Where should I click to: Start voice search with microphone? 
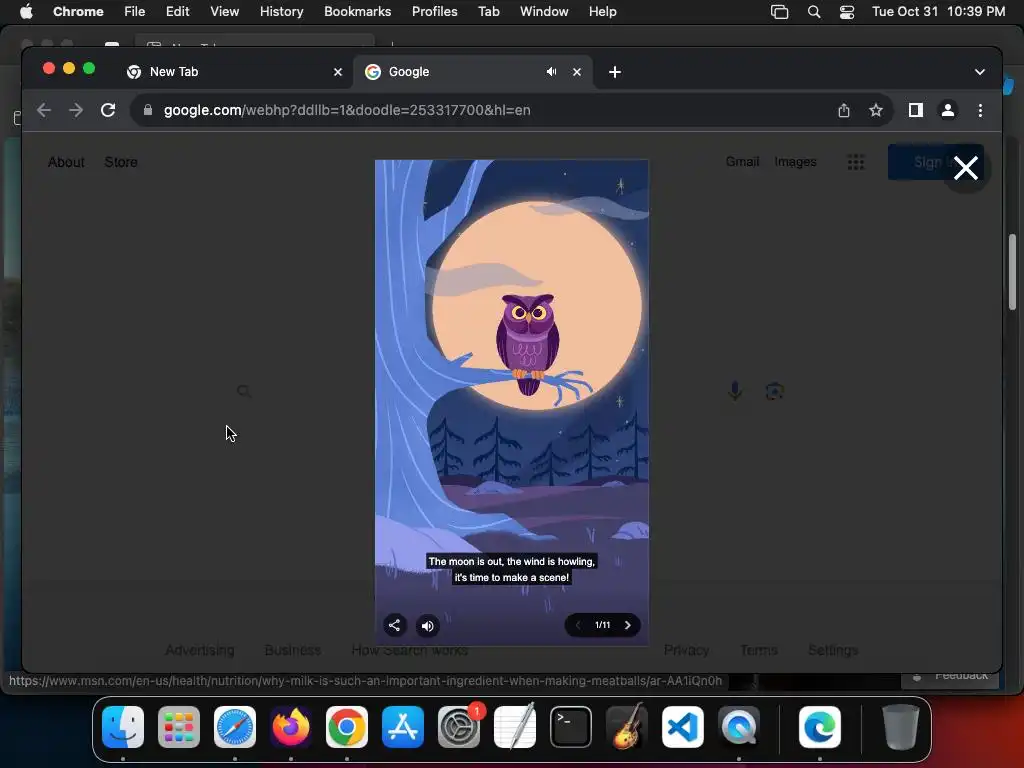click(735, 391)
